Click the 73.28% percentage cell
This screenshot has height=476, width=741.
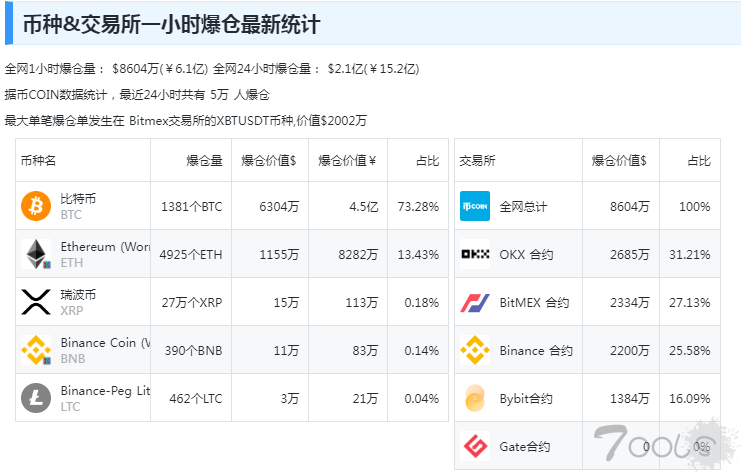coord(418,207)
